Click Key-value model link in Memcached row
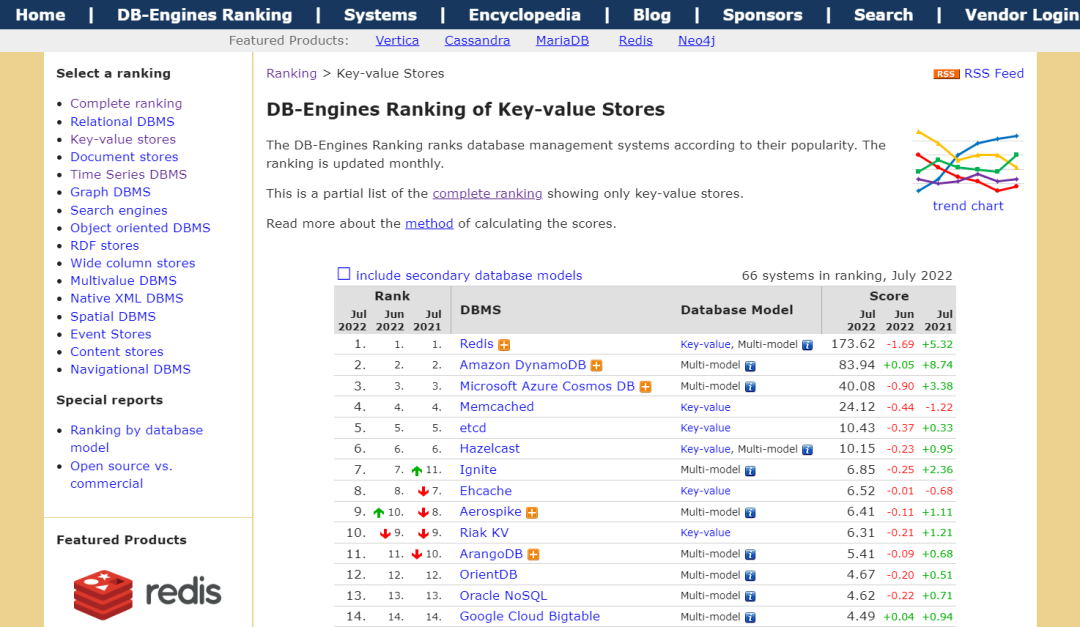Image resolution: width=1080 pixels, height=627 pixels. 705,408
